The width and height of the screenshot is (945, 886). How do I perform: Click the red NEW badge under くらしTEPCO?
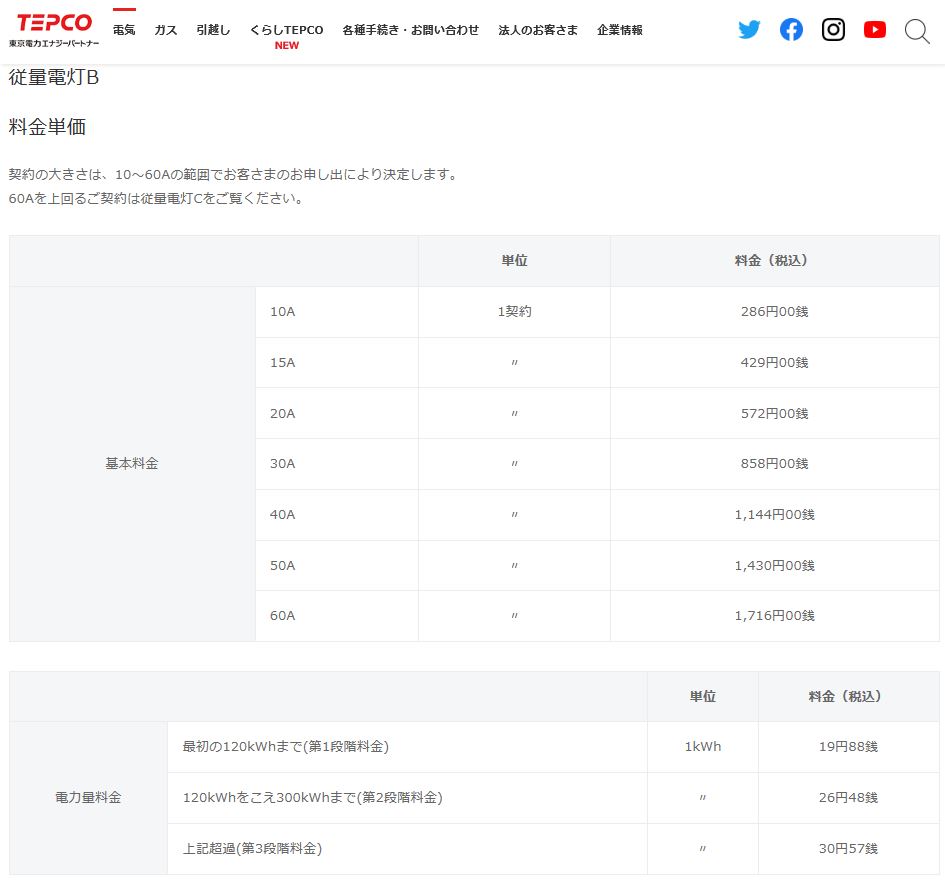click(x=287, y=46)
